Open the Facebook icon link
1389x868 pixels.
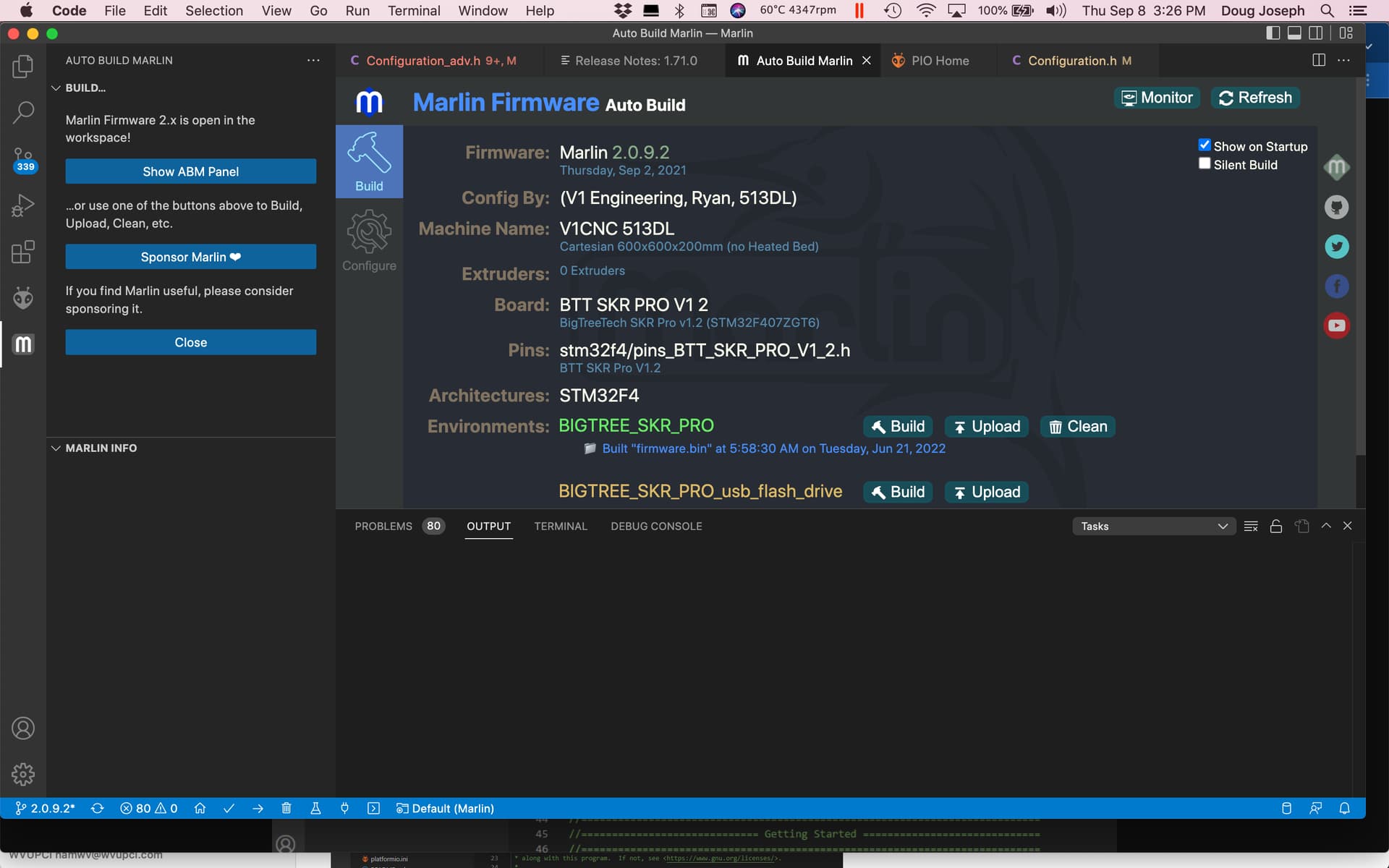(1336, 286)
